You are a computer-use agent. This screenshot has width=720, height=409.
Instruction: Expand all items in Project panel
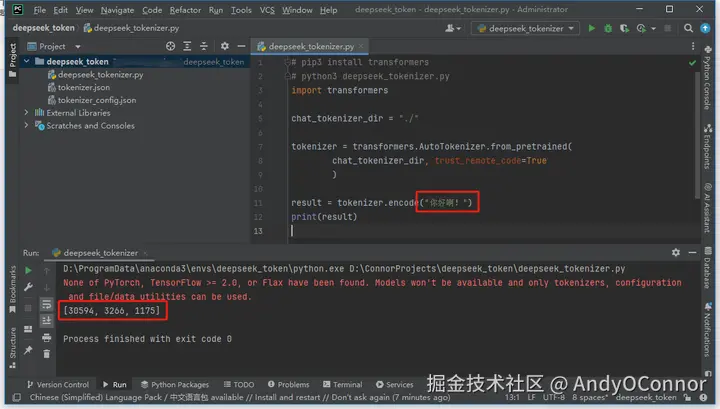187,46
